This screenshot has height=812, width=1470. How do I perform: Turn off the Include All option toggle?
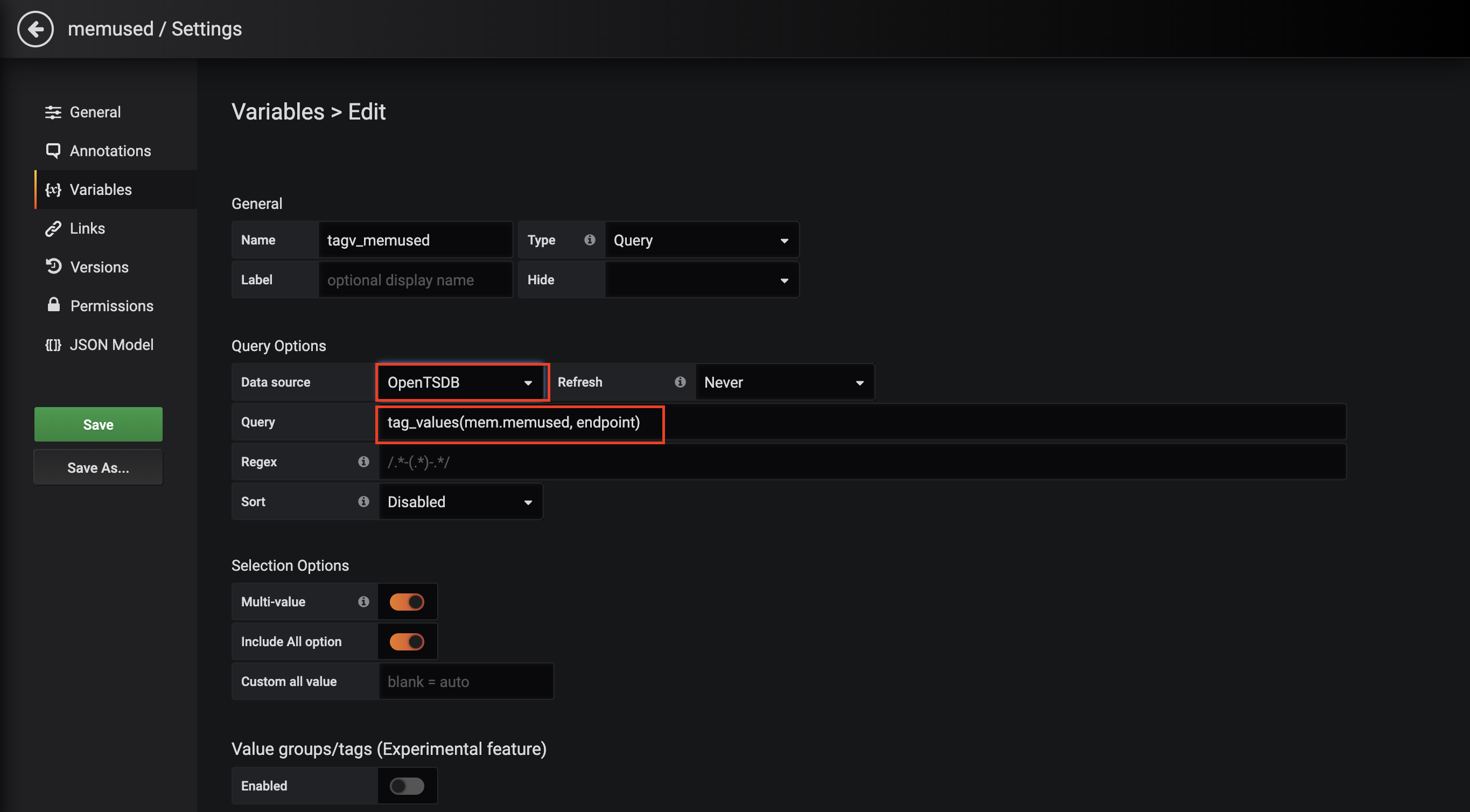point(407,641)
